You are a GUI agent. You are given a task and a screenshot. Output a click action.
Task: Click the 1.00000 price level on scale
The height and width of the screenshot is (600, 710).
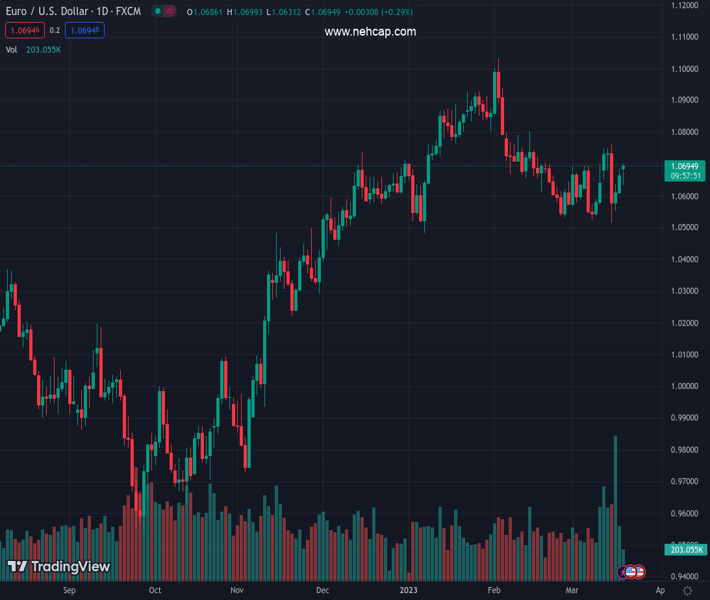click(x=685, y=386)
